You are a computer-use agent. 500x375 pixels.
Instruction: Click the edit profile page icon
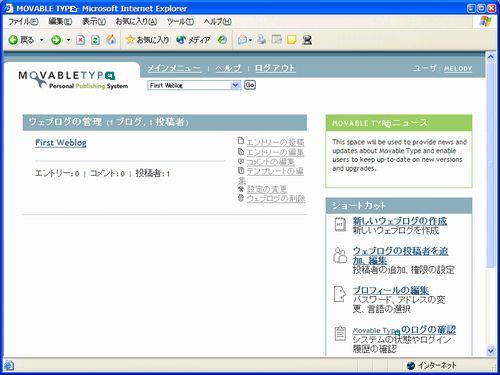[x=340, y=294]
